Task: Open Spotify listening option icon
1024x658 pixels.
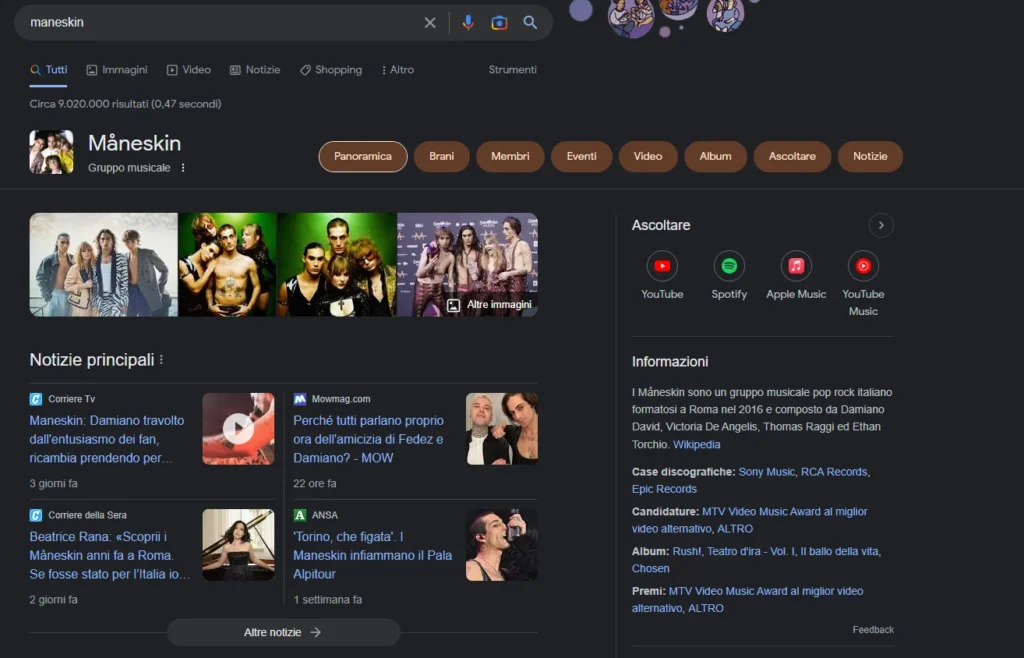Action: coord(729,266)
